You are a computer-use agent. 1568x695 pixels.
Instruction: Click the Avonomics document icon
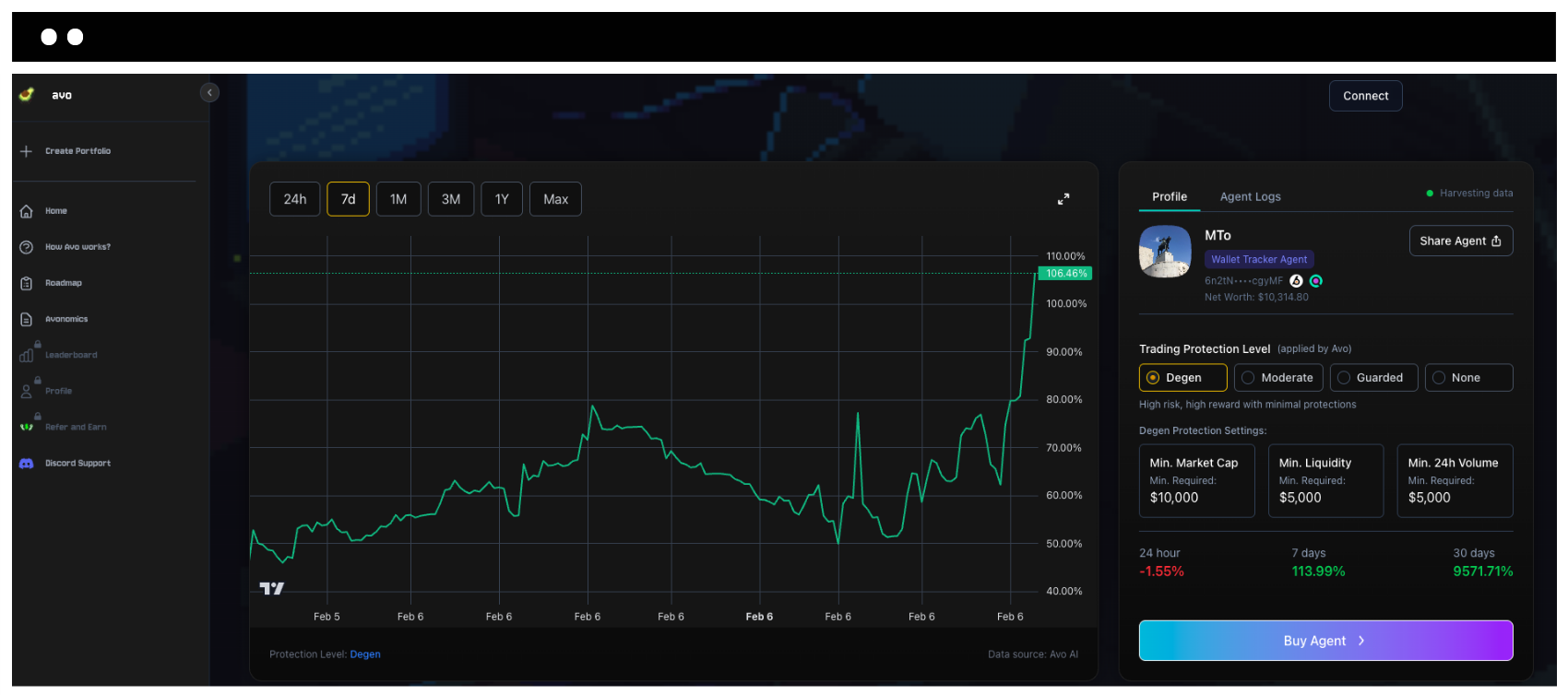pos(26,319)
